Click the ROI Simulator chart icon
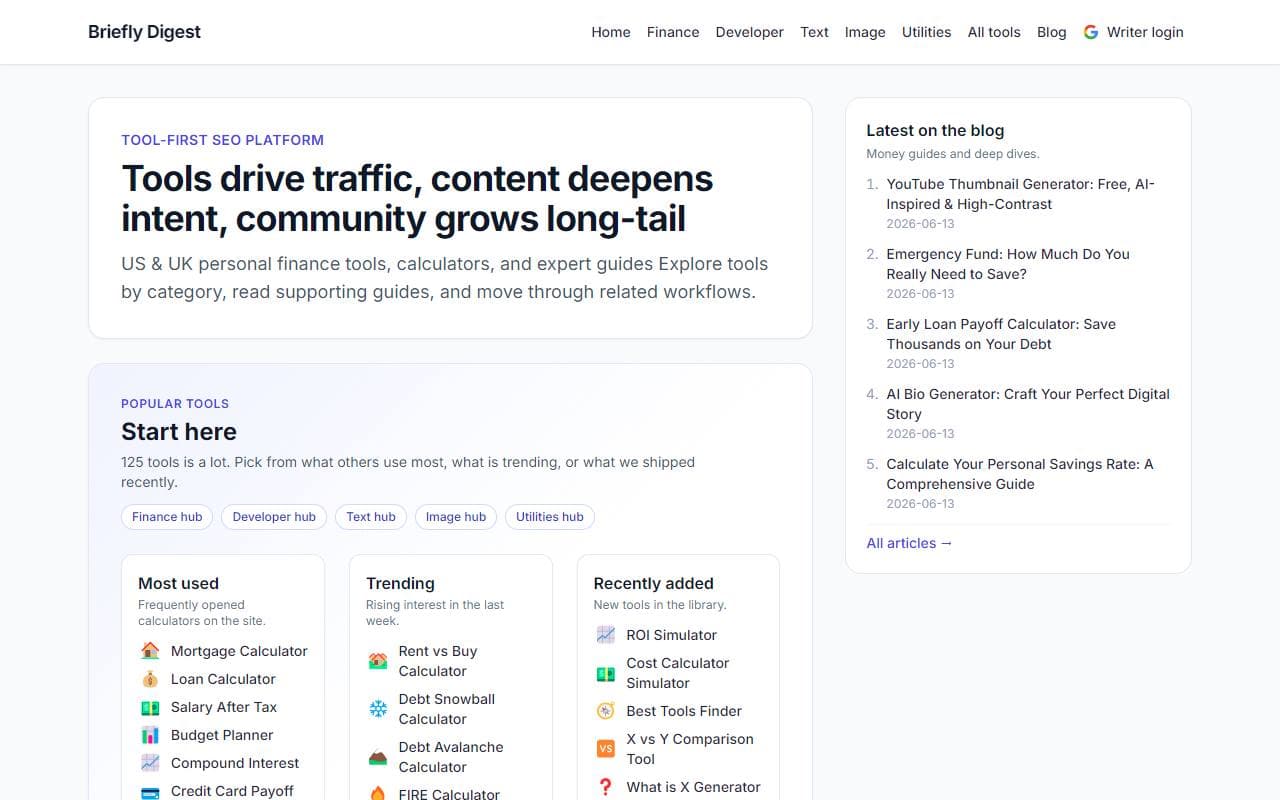This screenshot has width=1280, height=800. click(606, 635)
